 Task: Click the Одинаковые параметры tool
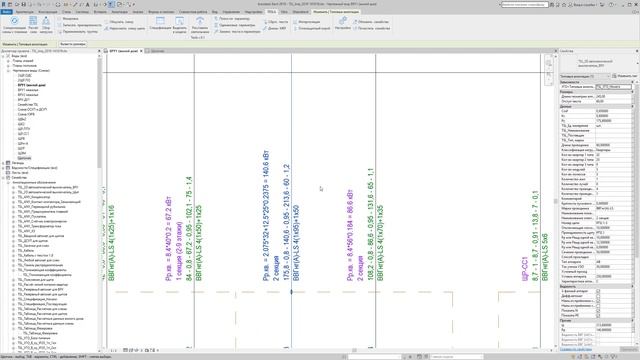(234, 25)
